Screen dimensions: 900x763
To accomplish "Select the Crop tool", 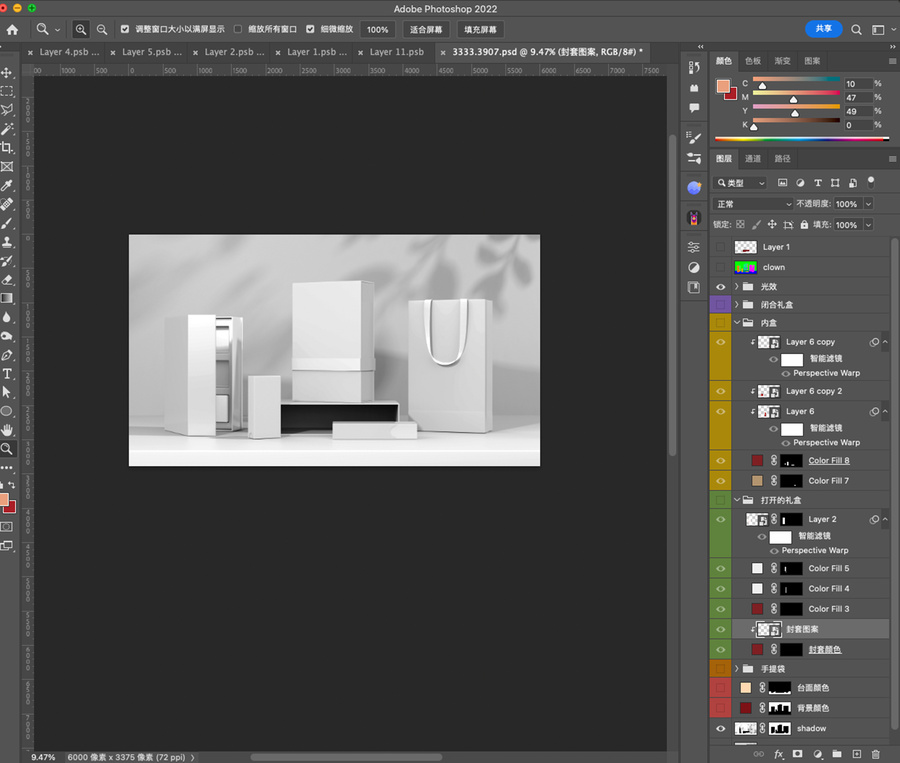I will [x=7, y=148].
